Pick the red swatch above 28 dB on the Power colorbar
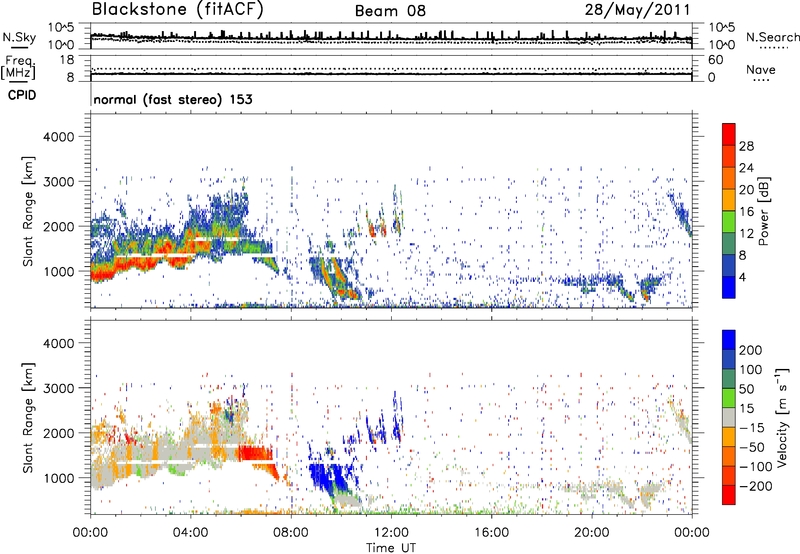The image size is (800, 554). click(729, 134)
